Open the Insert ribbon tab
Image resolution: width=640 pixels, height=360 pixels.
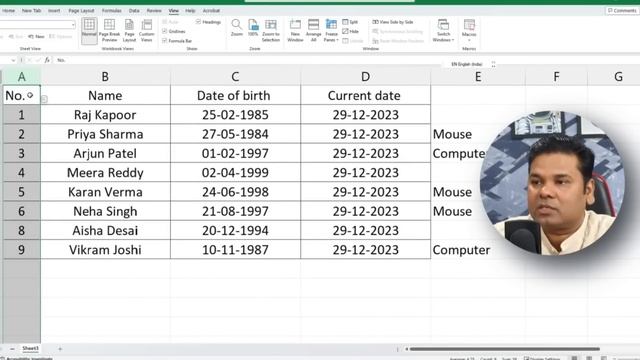click(x=54, y=11)
